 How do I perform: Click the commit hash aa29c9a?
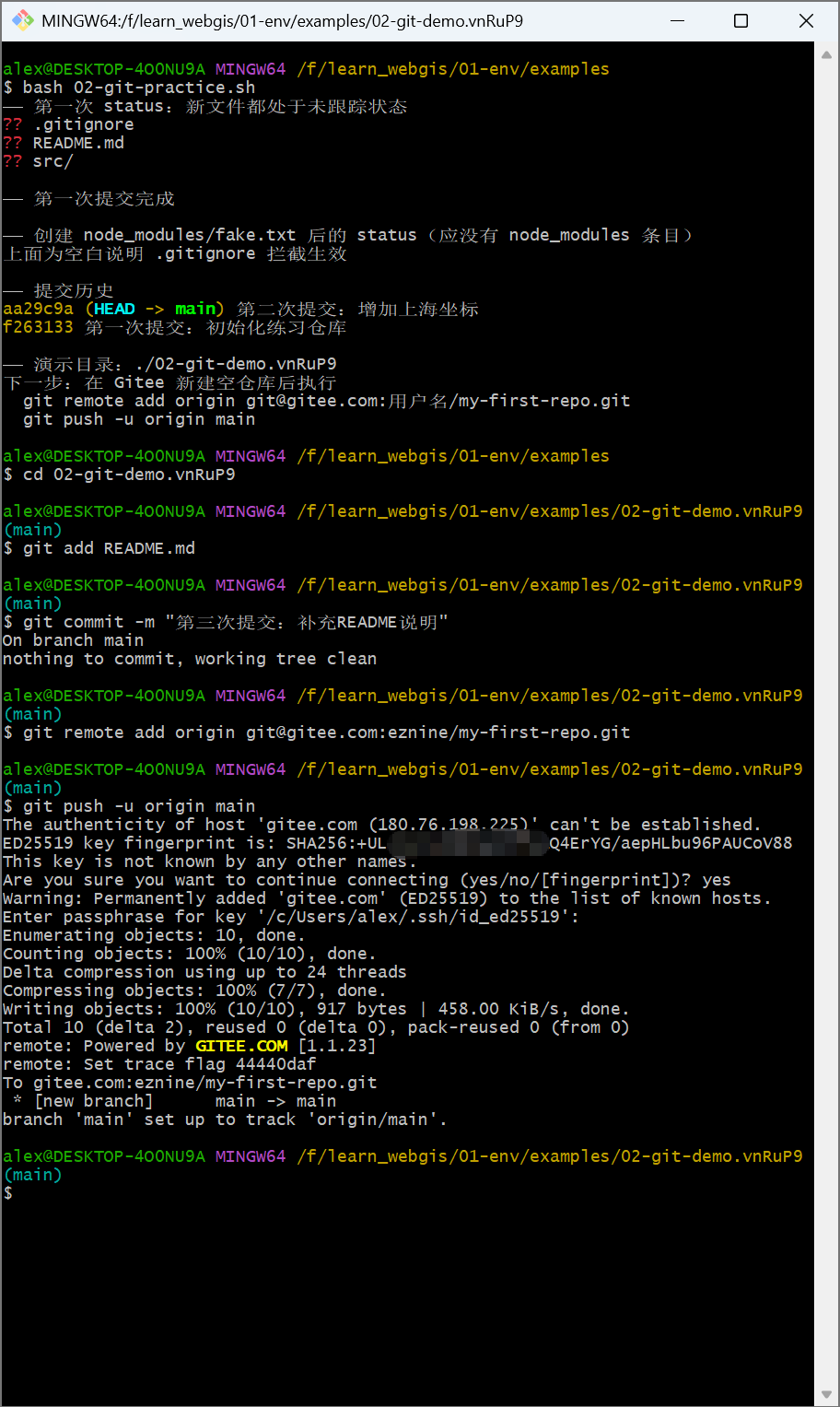38,309
